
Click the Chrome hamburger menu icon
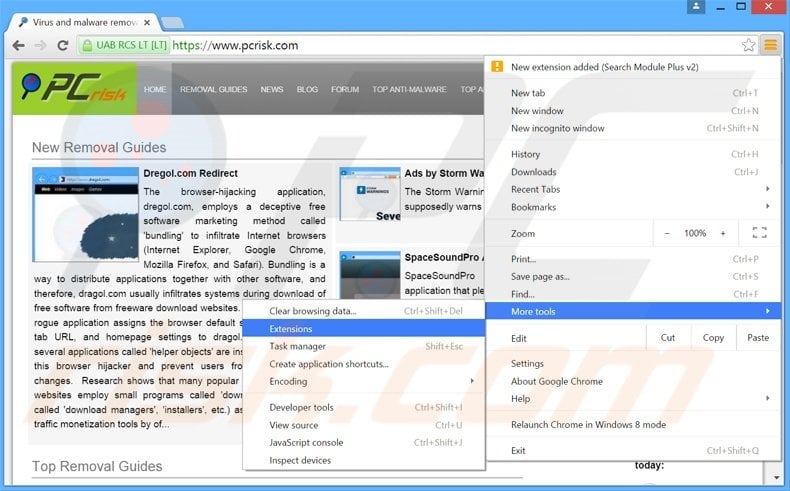(x=770, y=45)
